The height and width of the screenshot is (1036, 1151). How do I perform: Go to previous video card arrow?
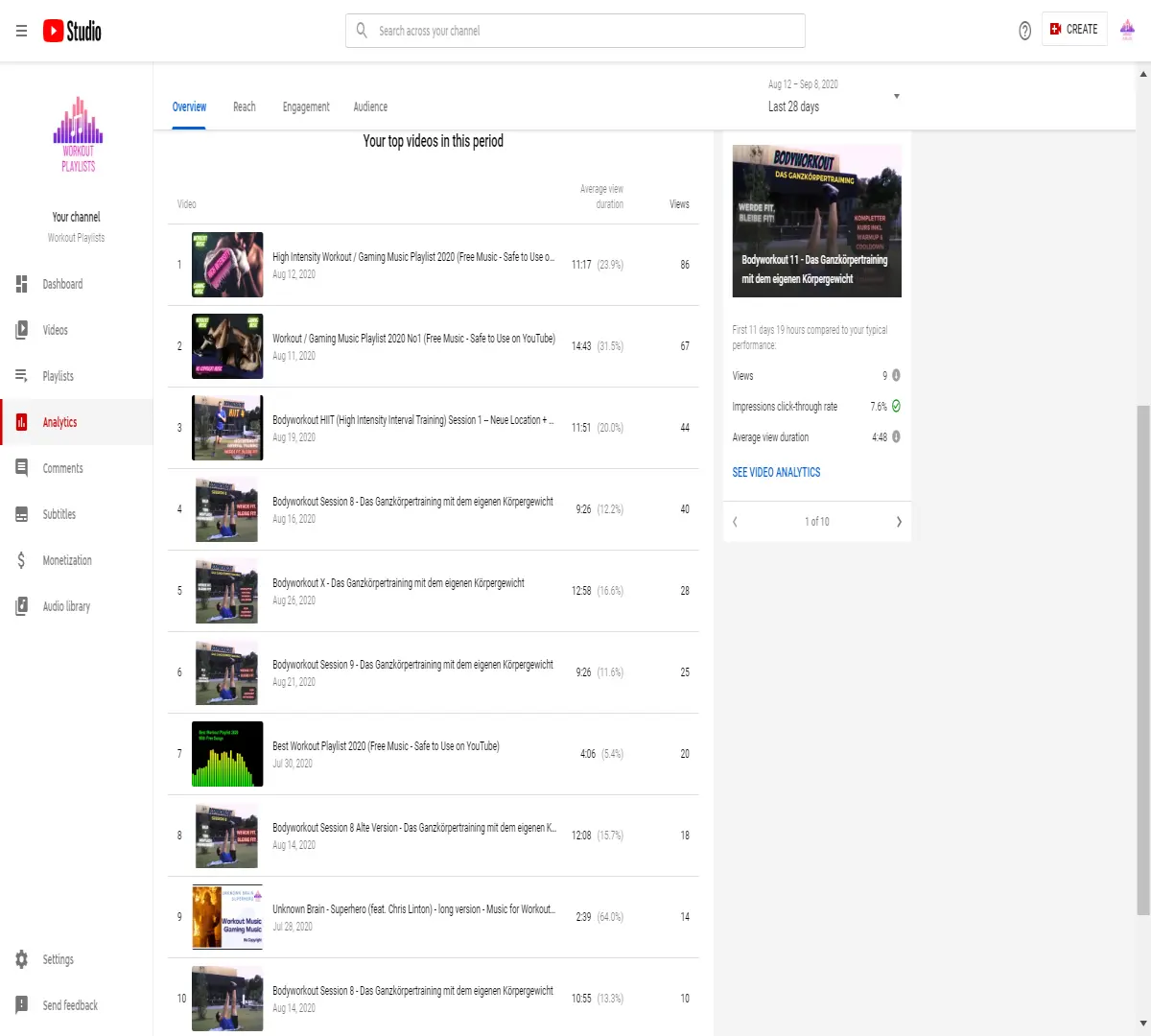click(735, 522)
